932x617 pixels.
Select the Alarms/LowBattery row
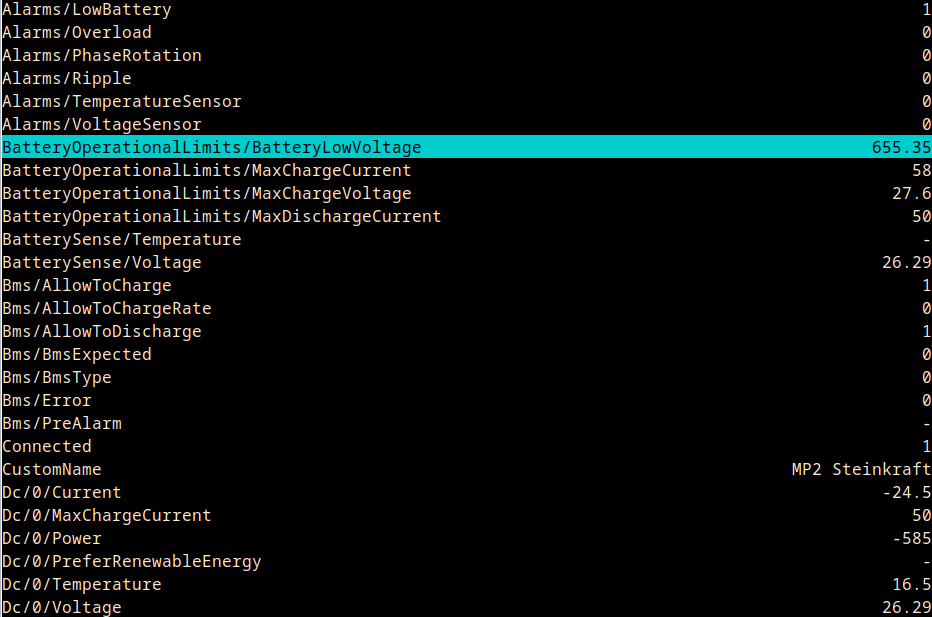87,10
